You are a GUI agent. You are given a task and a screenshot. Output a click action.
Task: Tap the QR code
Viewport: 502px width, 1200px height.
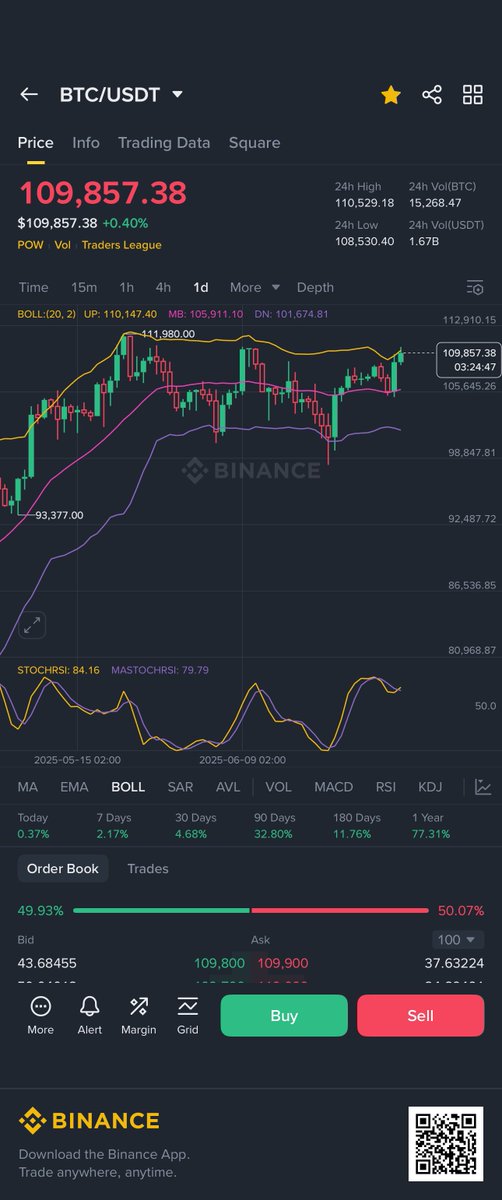pyautogui.click(x=446, y=1142)
